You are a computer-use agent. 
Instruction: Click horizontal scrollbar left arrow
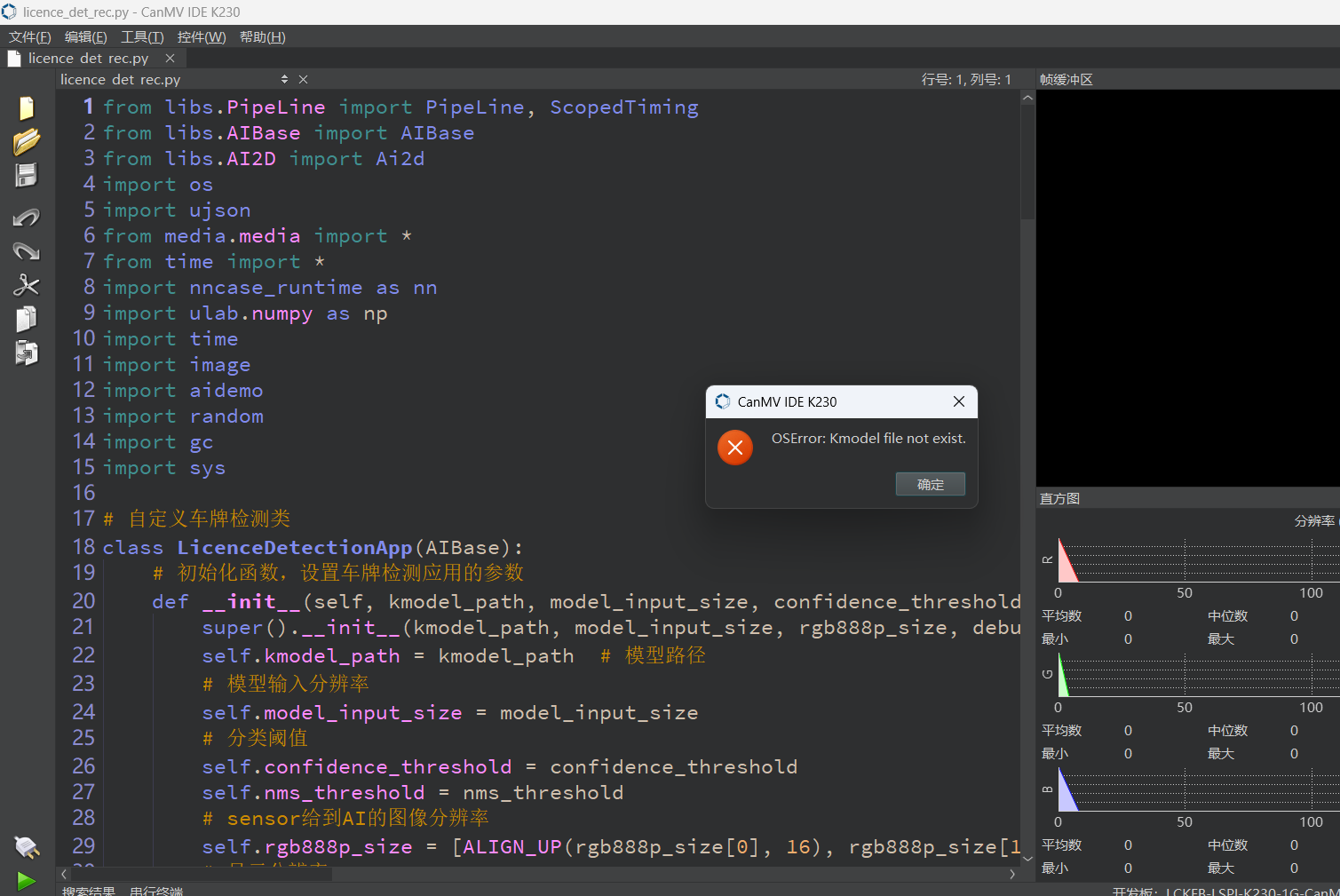coord(63,874)
